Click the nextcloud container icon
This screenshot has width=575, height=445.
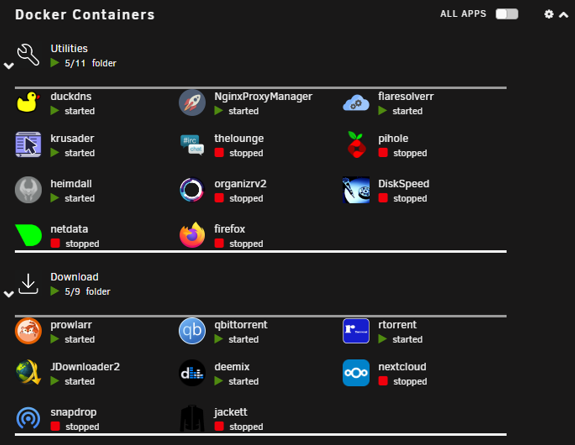[x=356, y=373]
